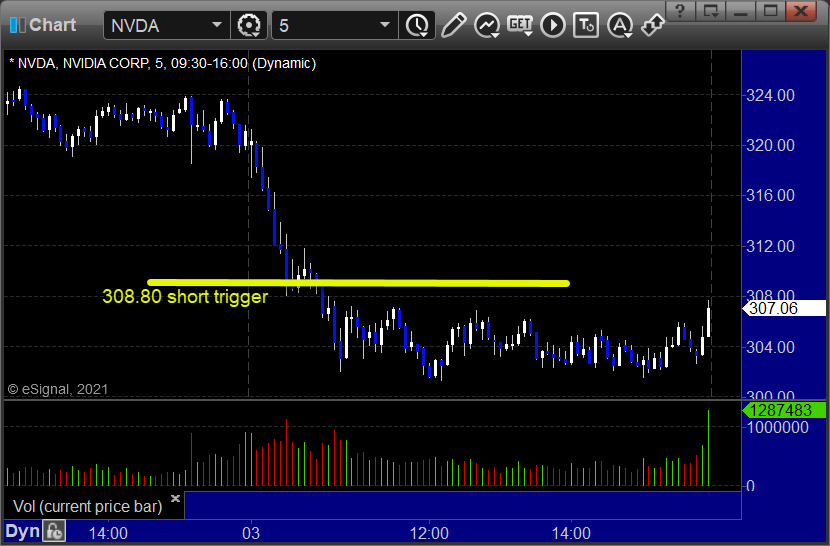830x546 pixels.
Task: Click the Chart title icon
Action: pyautogui.click(x=17, y=25)
